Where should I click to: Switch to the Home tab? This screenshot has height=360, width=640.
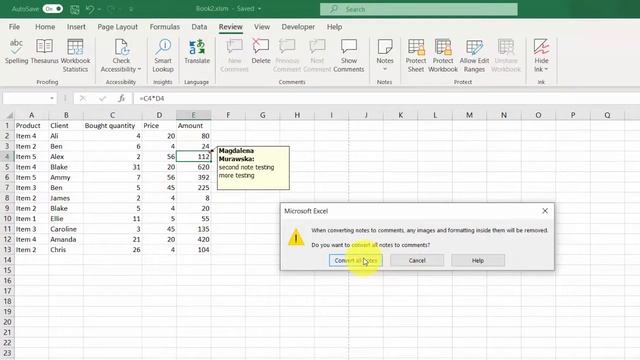click(45, 27)
